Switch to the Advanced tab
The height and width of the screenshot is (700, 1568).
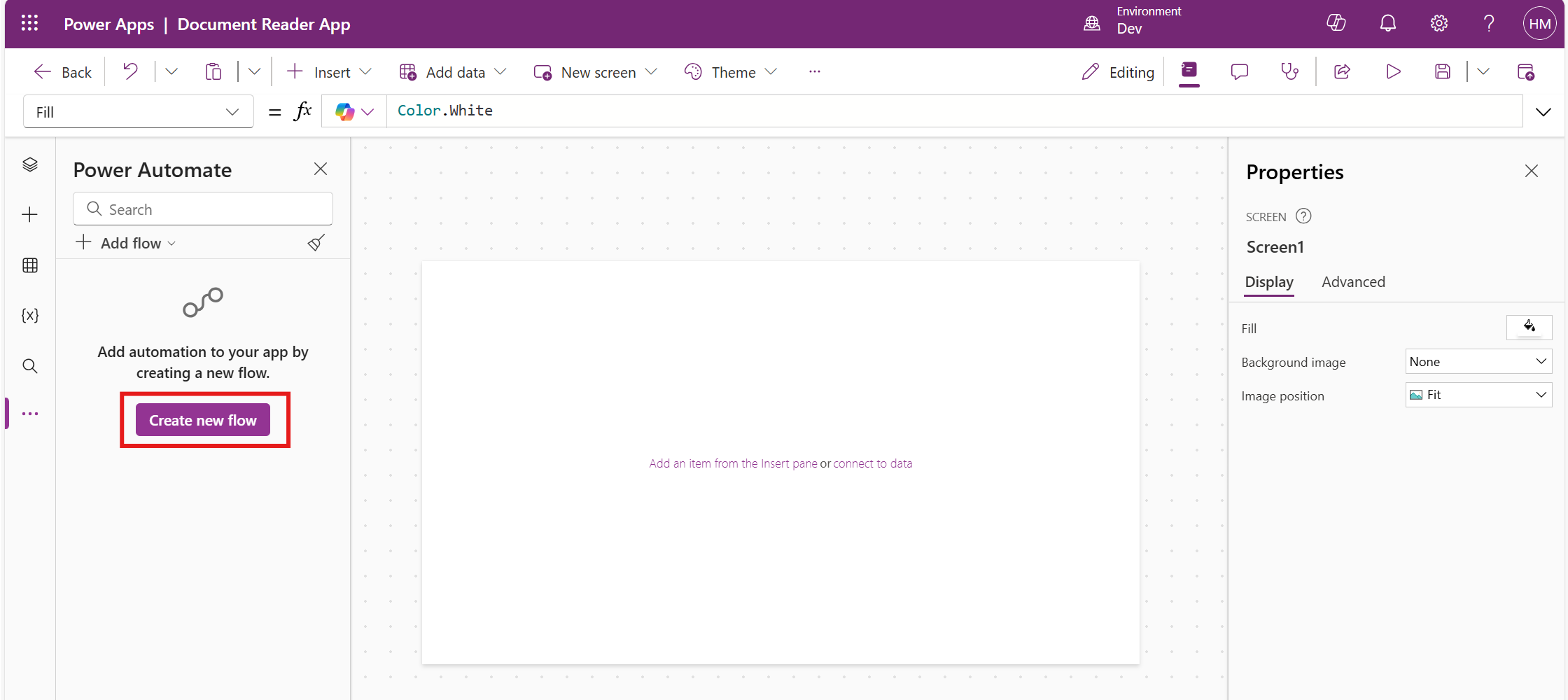coord(1353,282)
